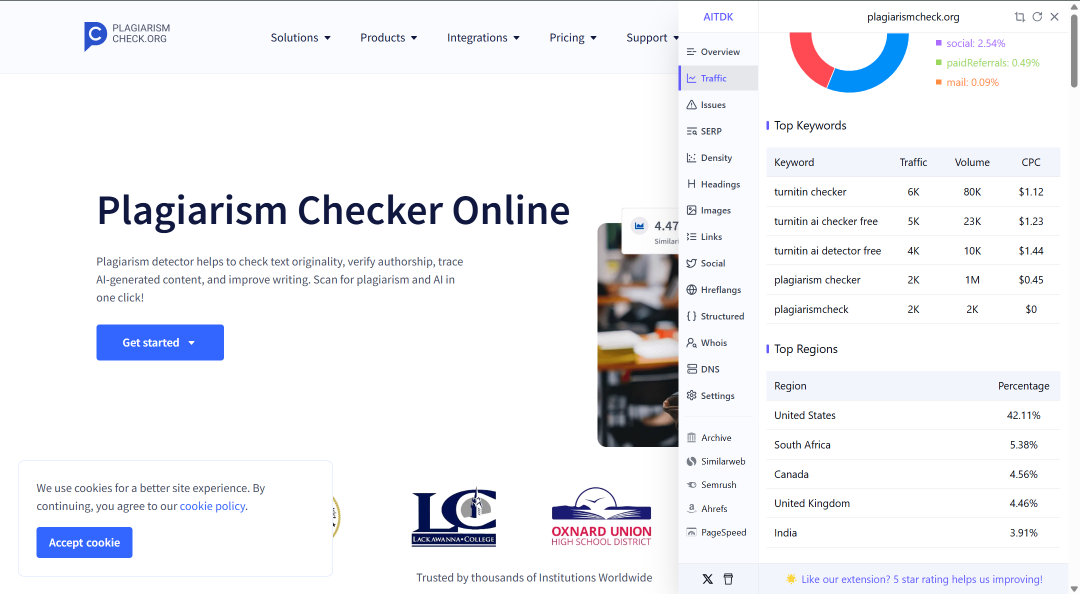1080x594 pixels.
Task: Open the Overview panel icon
Action: (691, 52)
